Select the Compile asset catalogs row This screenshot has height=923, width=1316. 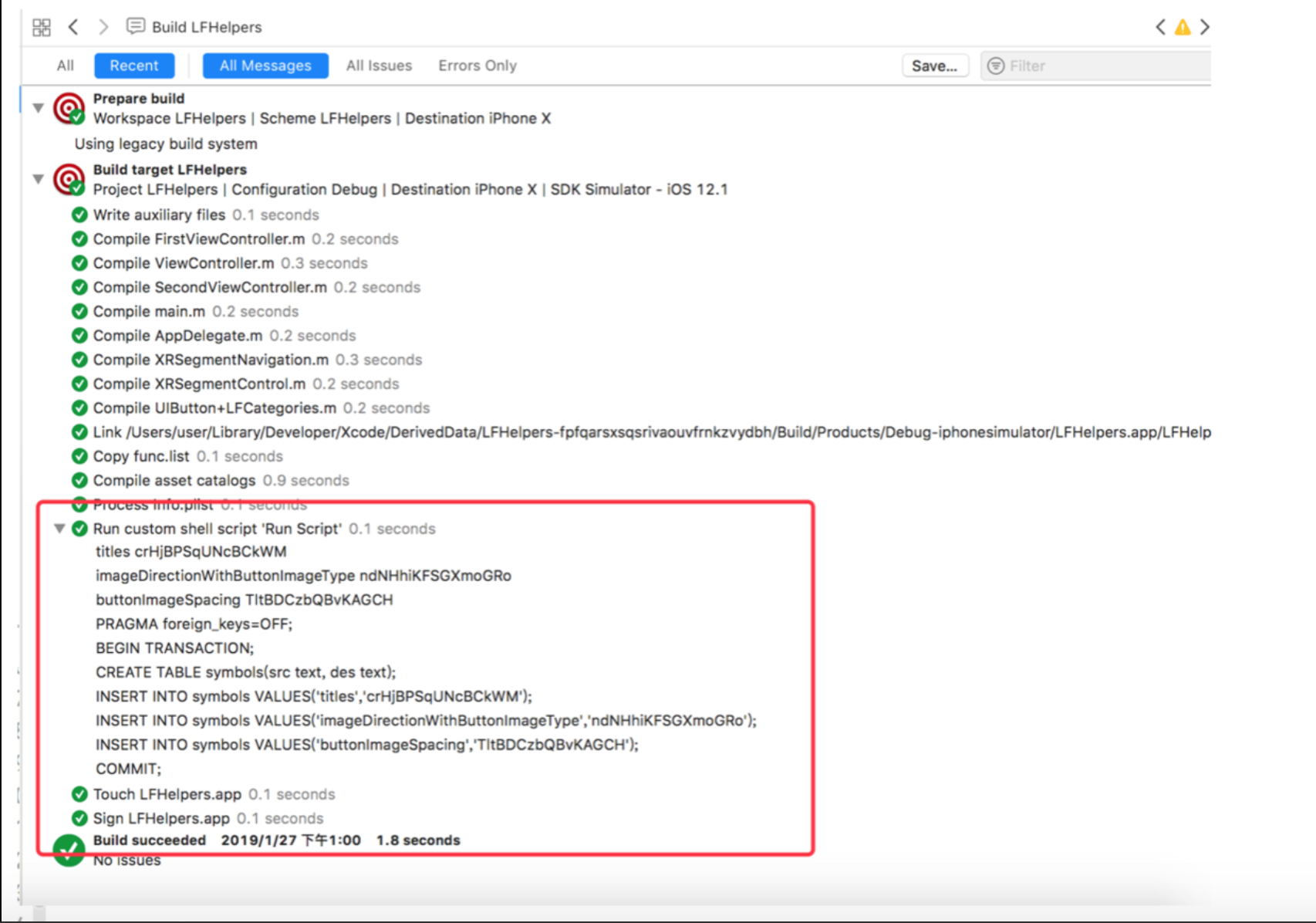[x=221, y=480]
